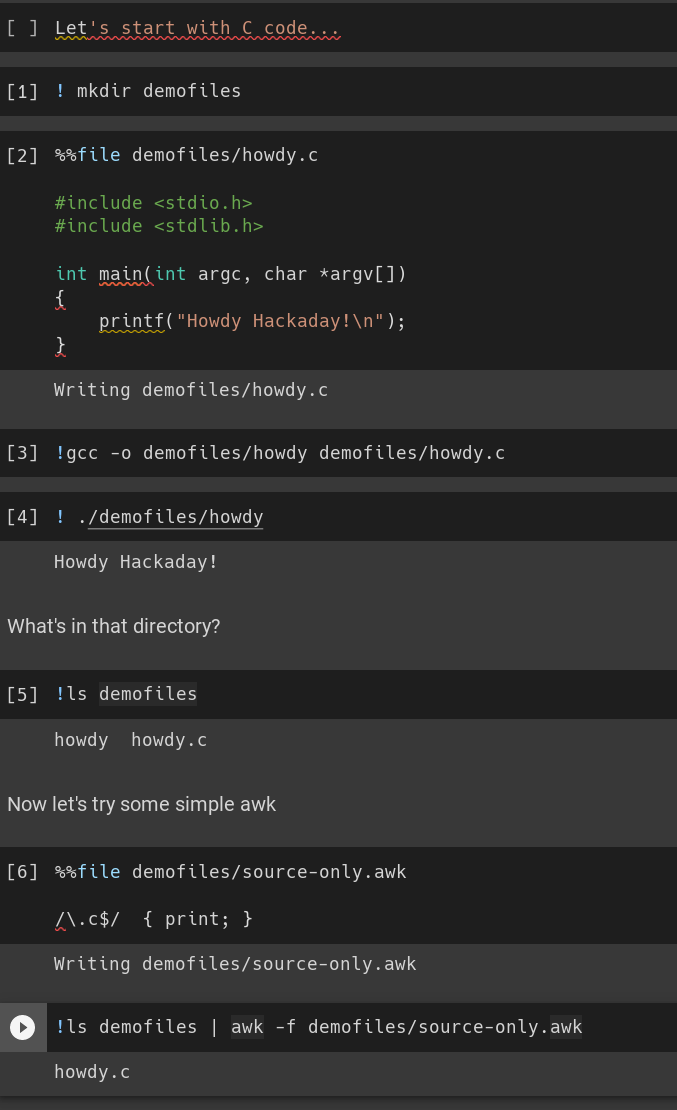Click execution count [2] beside howdy.c cell

pos(22,155)
